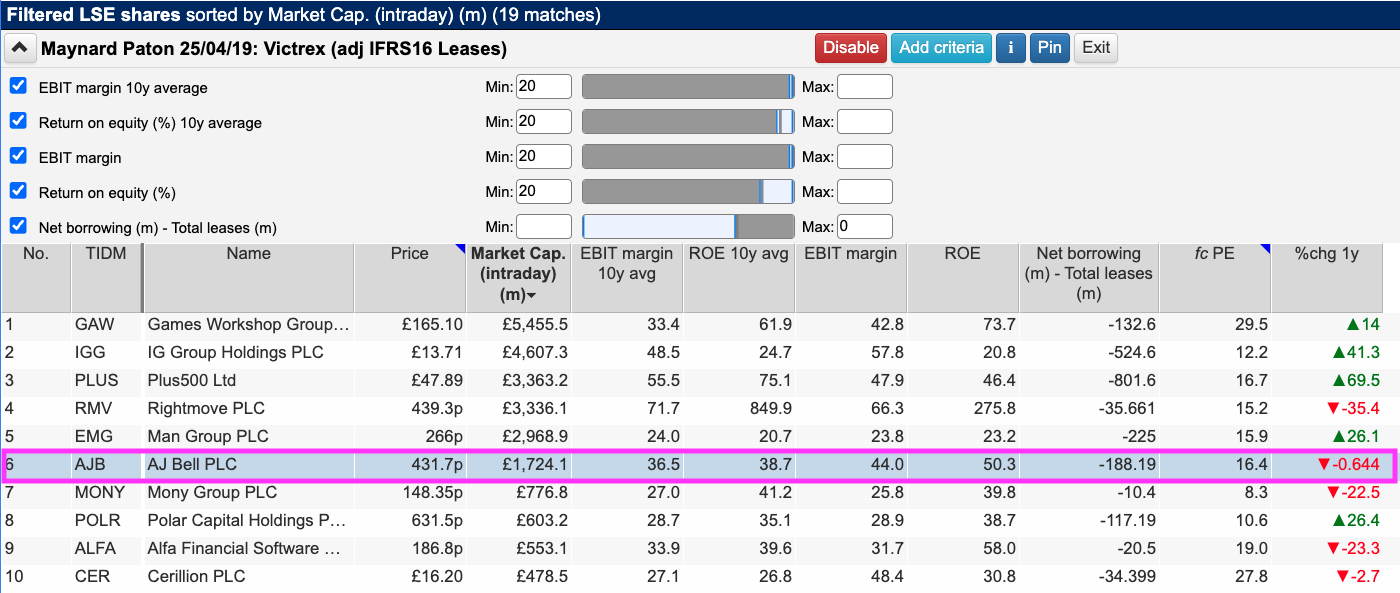Click the EBIT margin slider bar
Screen dimensions: 1400x593
click(687, 157)
